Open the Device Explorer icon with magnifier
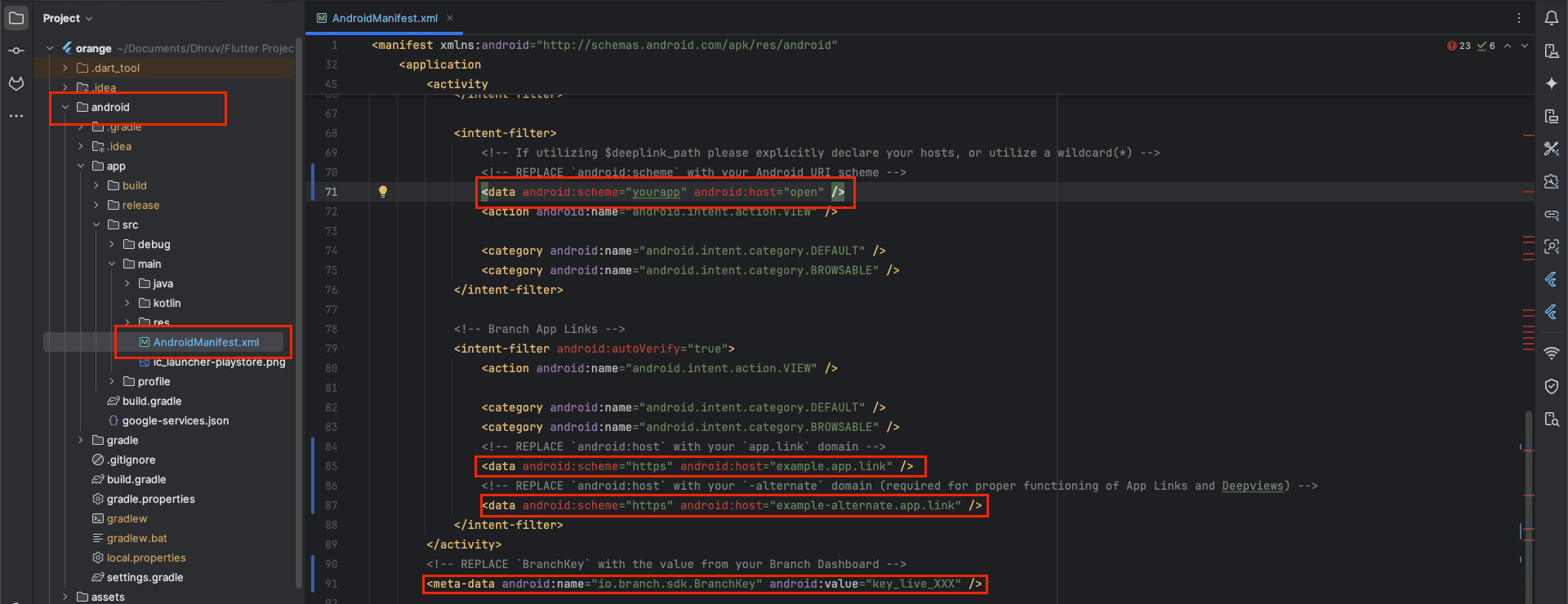 click(x=1551, y=419)
